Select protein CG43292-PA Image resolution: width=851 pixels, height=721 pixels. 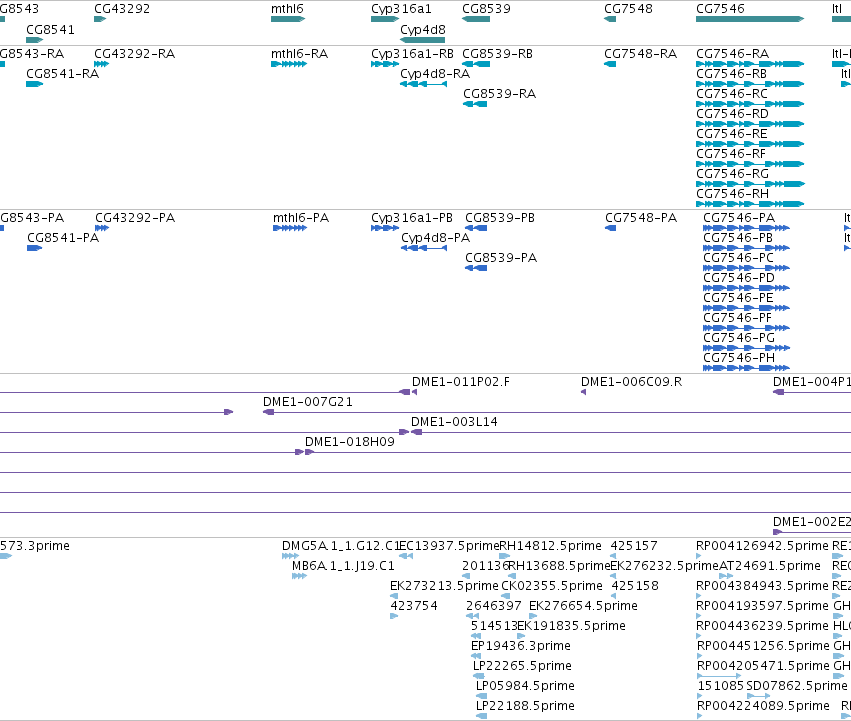[135, 218]
